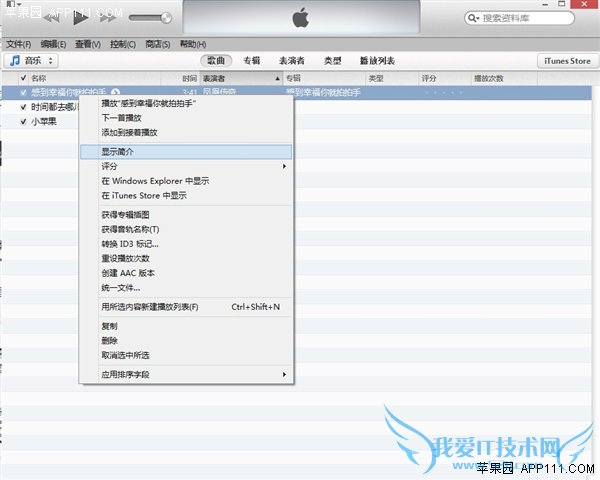
Task: Open the 编辑(E) menu
Action: pos(53,44)
